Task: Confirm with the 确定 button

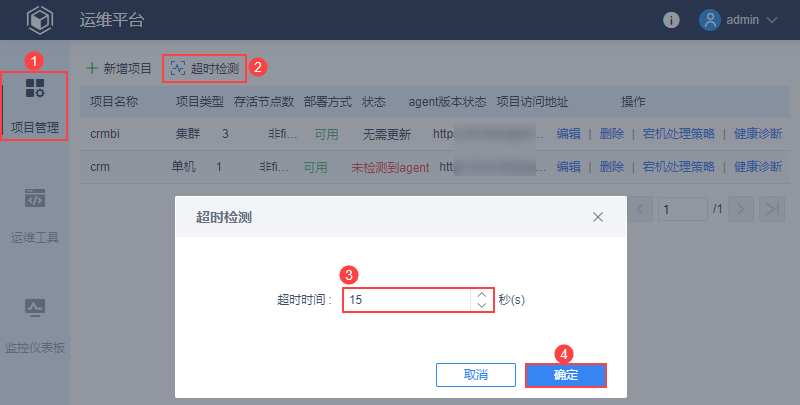Action: (566, 375)
